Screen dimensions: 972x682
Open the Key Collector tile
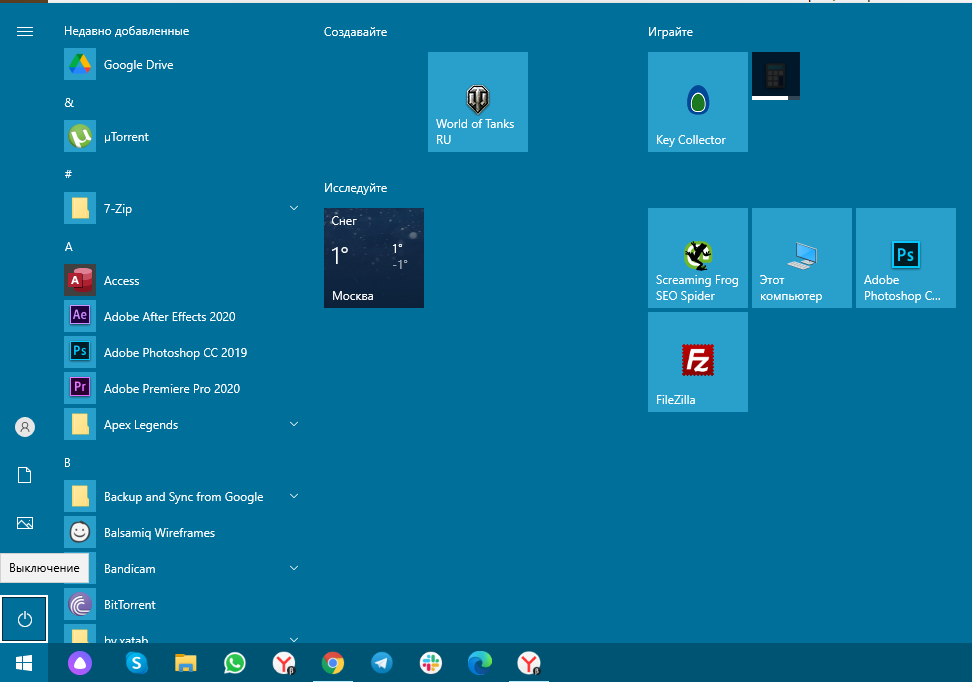point(698,102)
